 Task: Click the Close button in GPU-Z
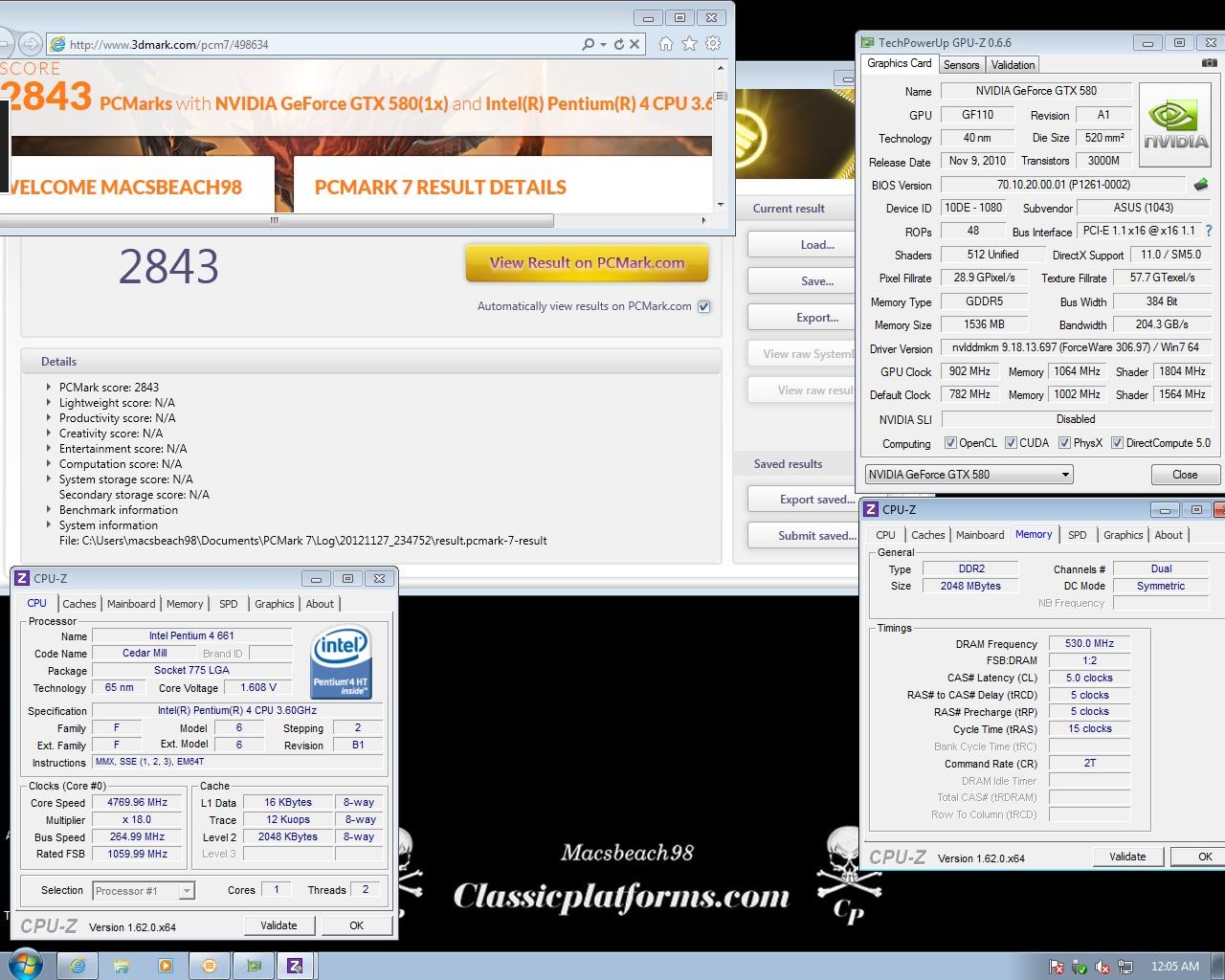1185,475
